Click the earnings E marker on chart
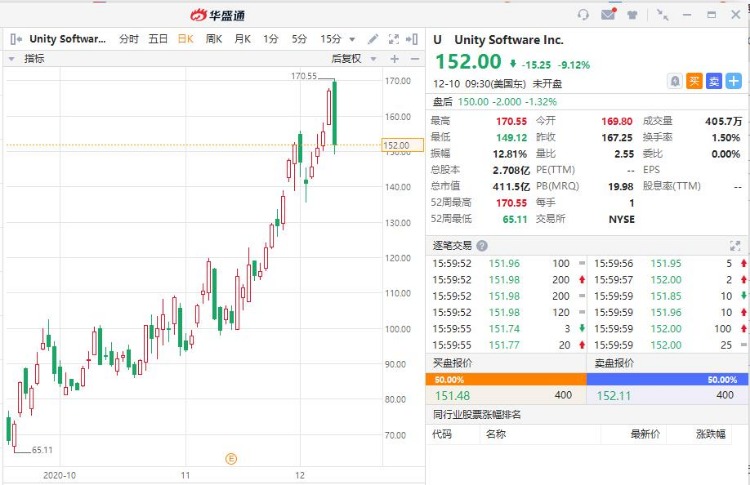Screen dimensions: 750x485 click(231, 459)
